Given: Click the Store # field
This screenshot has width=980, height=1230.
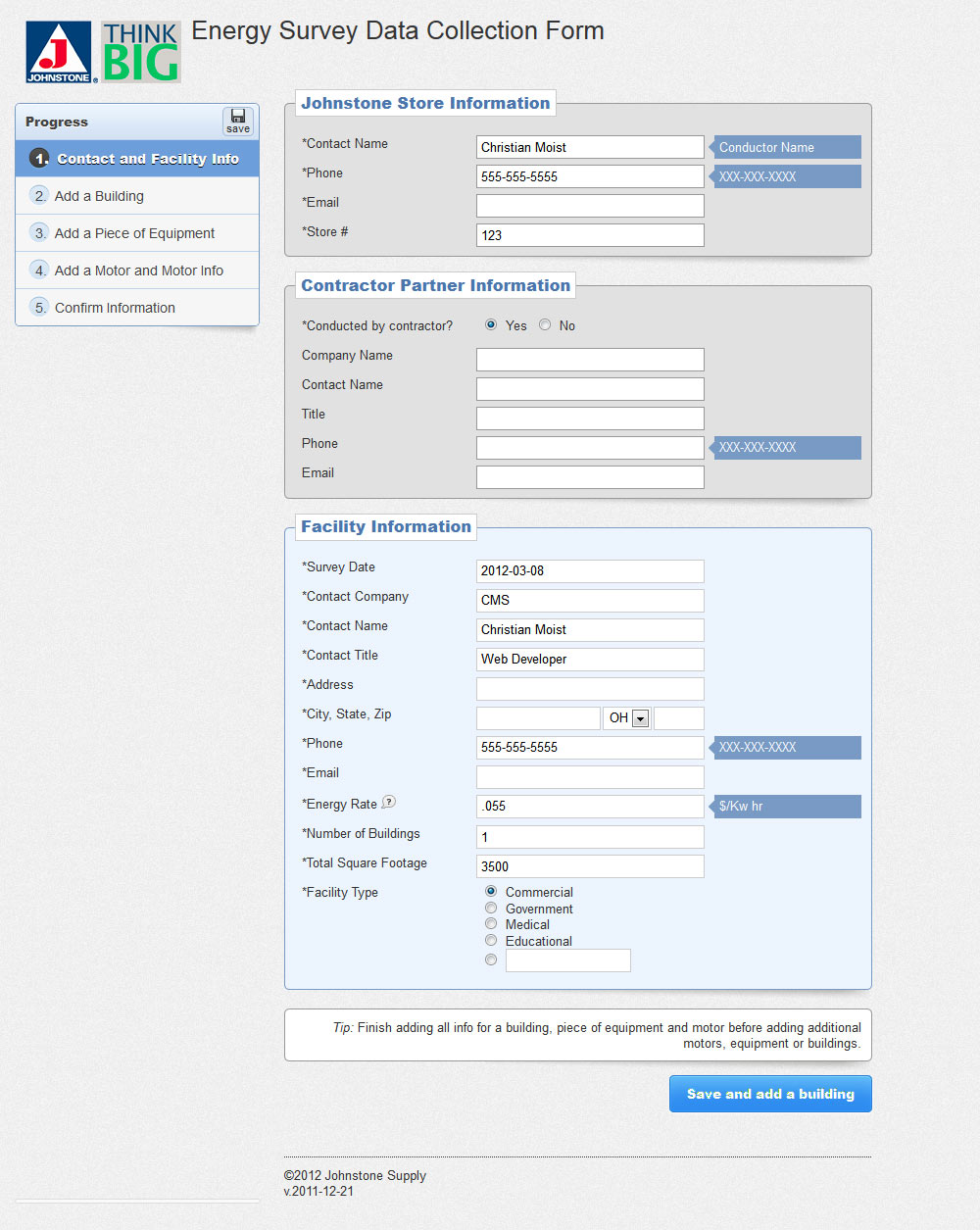Looking at the screenshot, I should click(590, 235).
